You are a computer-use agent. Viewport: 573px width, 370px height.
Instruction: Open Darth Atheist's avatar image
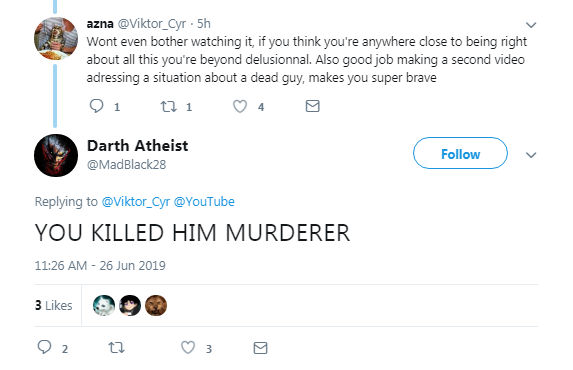56,155
